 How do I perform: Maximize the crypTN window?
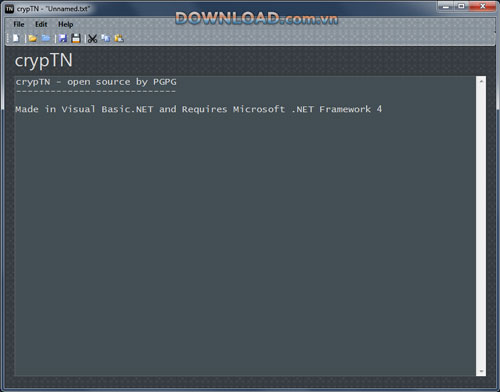coord(461,6)
